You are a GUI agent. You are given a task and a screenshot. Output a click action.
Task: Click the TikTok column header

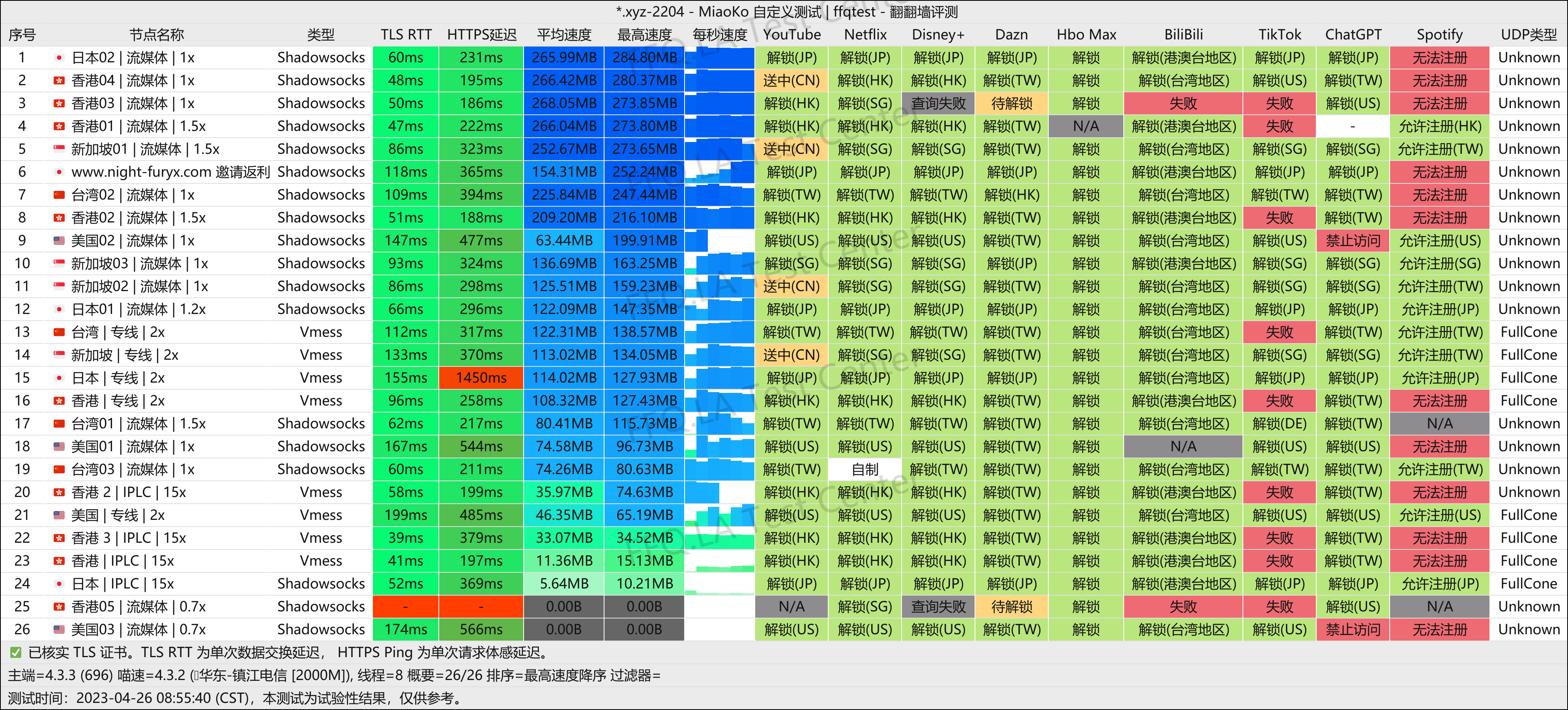(x=1280, y=35)
